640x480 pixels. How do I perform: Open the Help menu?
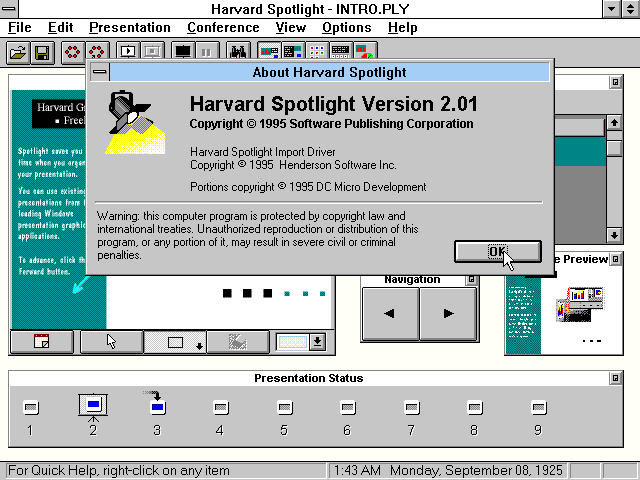click(402, 27)
